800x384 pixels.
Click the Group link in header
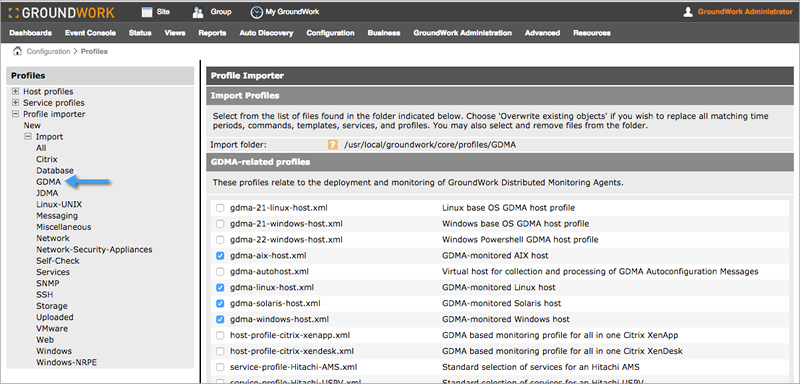pyautogui.click(x=220, y=12)
